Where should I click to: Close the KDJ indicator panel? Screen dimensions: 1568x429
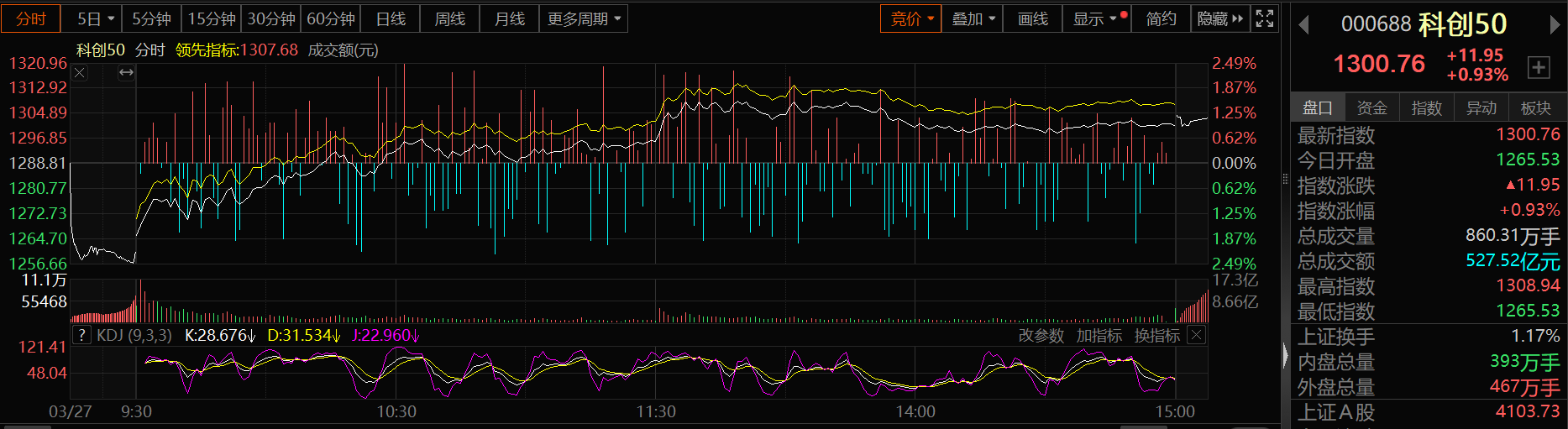pyautogui.click(x=1197, y=336)
